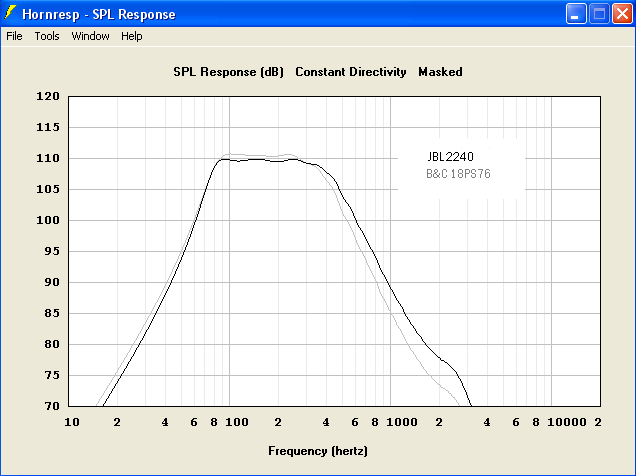This screenshot has width=636, height=476.
Task: Click the 115 dB y-axis value
Action: (48, 127)
